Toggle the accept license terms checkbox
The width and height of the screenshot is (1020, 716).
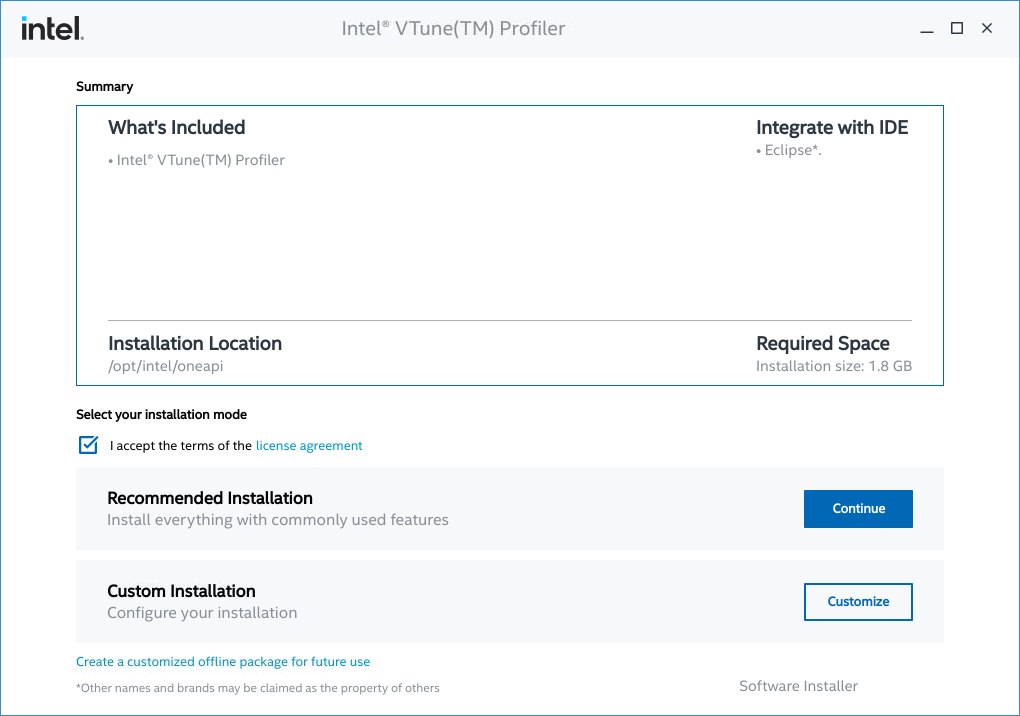[88, 445]
